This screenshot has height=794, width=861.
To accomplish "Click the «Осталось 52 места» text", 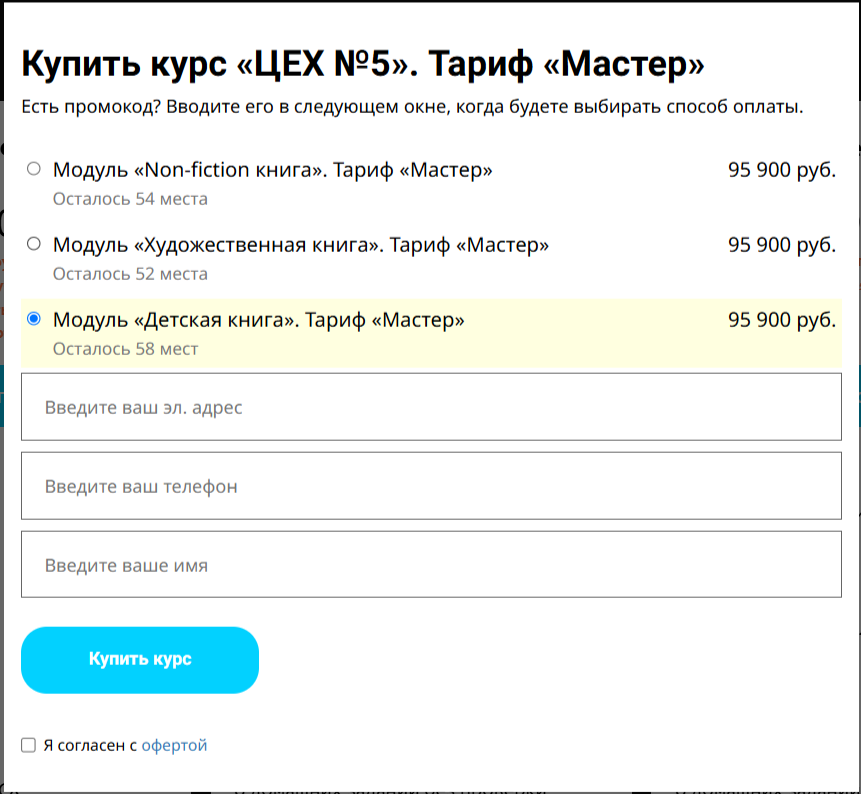I will [x=130, y=273].
